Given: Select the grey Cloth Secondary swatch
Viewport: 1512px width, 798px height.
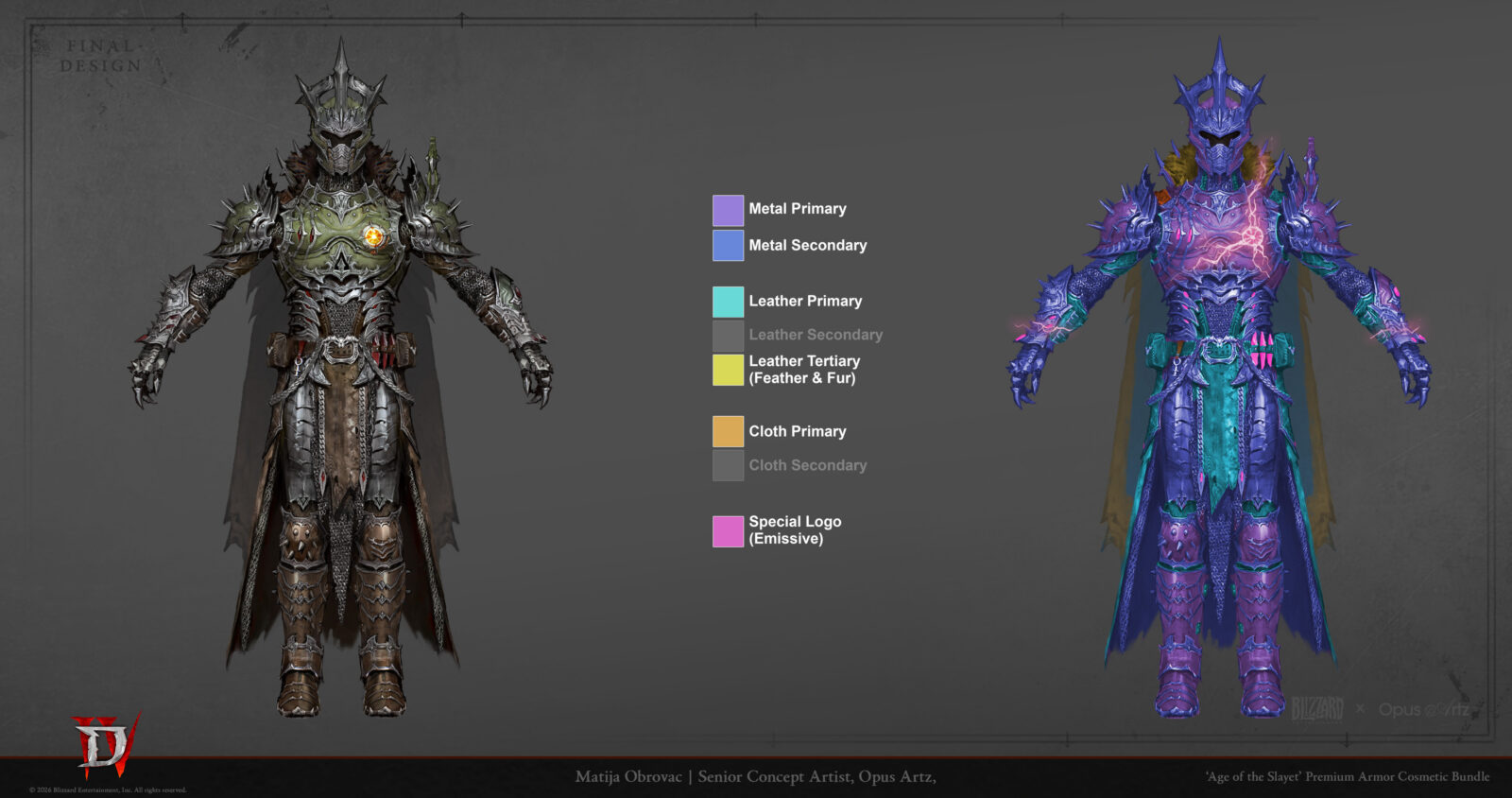Looking at the screenshot, I should pos(728,465).
